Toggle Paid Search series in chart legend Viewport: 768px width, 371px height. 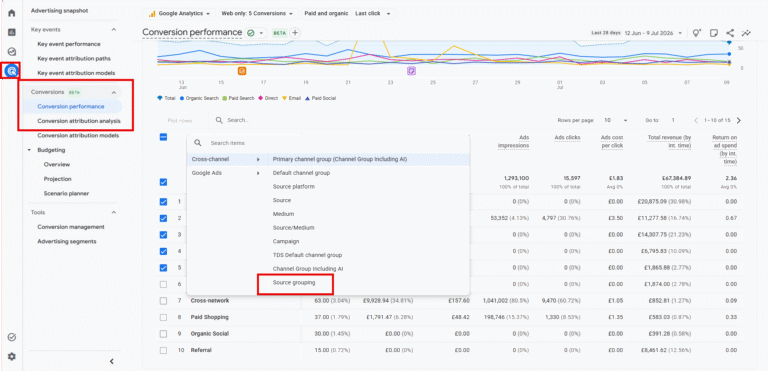tap(239, 98)
